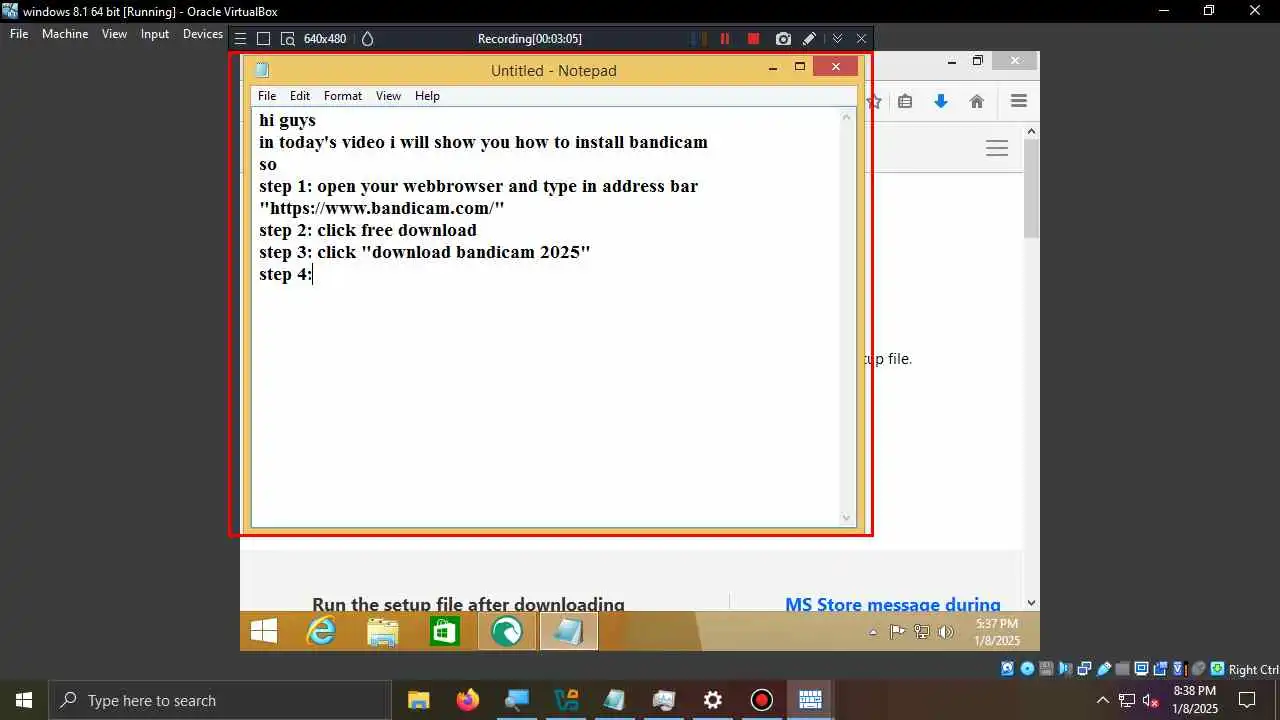Click the bandicam.com URL line in Notepad

point(382,208)
